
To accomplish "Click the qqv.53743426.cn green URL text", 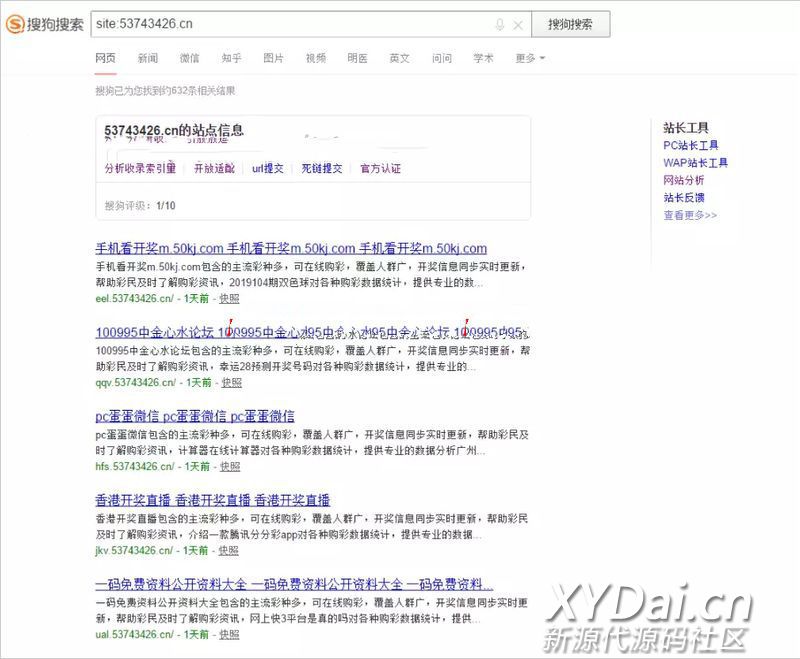I will pos(136,383).
